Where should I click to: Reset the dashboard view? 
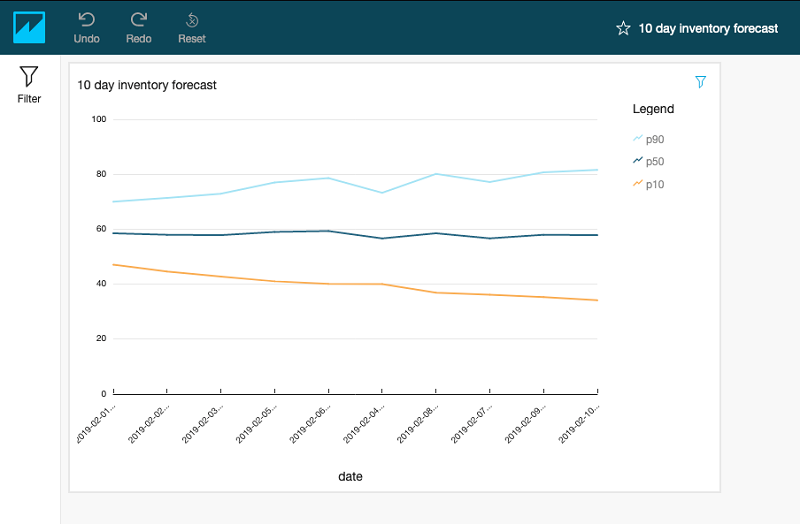pos(192,28)
